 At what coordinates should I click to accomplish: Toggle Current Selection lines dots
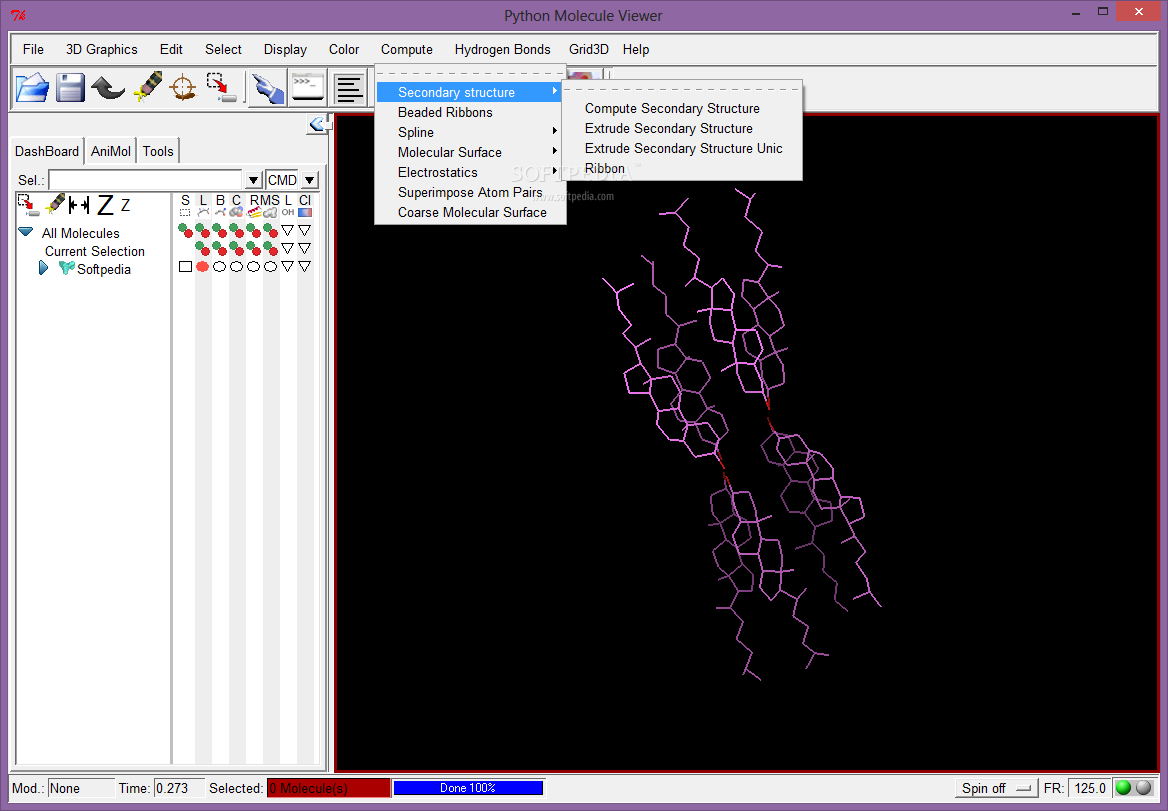point(203,248)
